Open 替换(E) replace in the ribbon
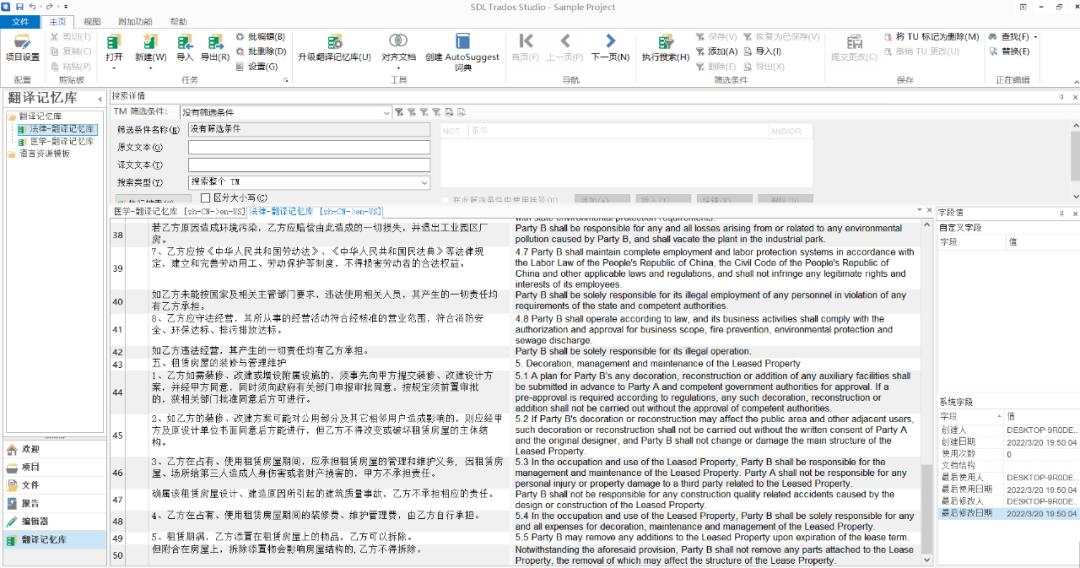Screen dimensions: 1080x568 tap(1010, 52)
